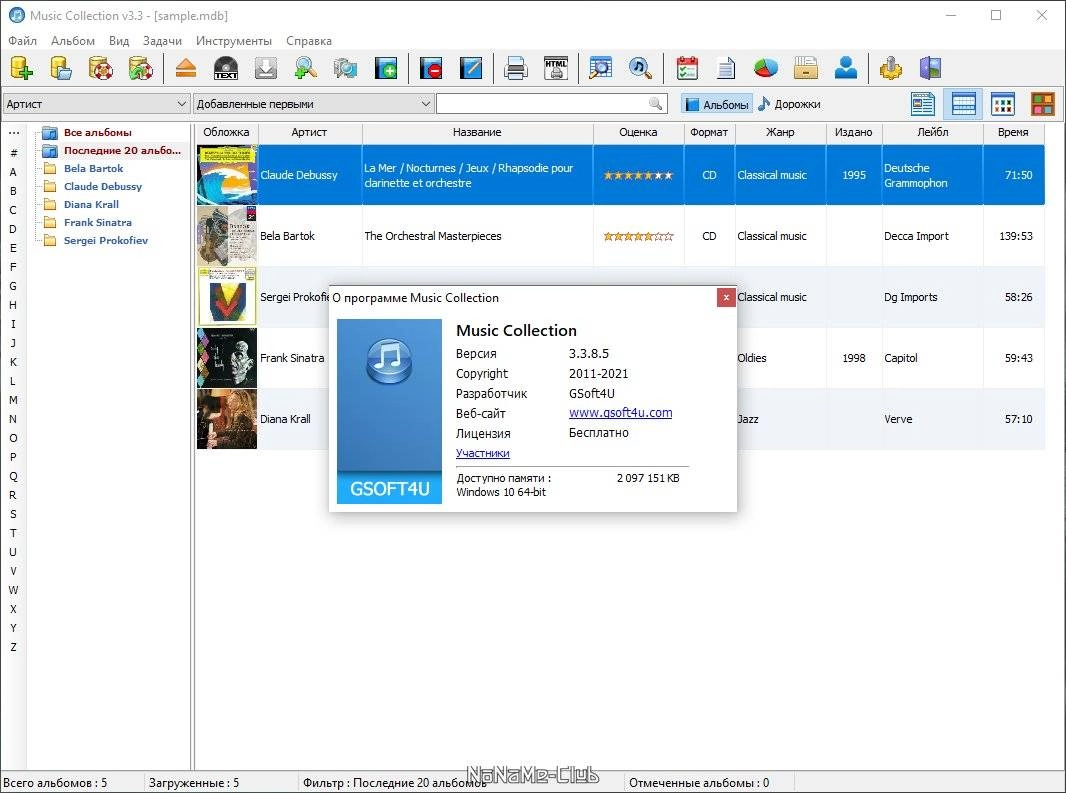1066x793 pixels.
Task: Set Claude Debussy album star rating
Action: coord(638,175)
